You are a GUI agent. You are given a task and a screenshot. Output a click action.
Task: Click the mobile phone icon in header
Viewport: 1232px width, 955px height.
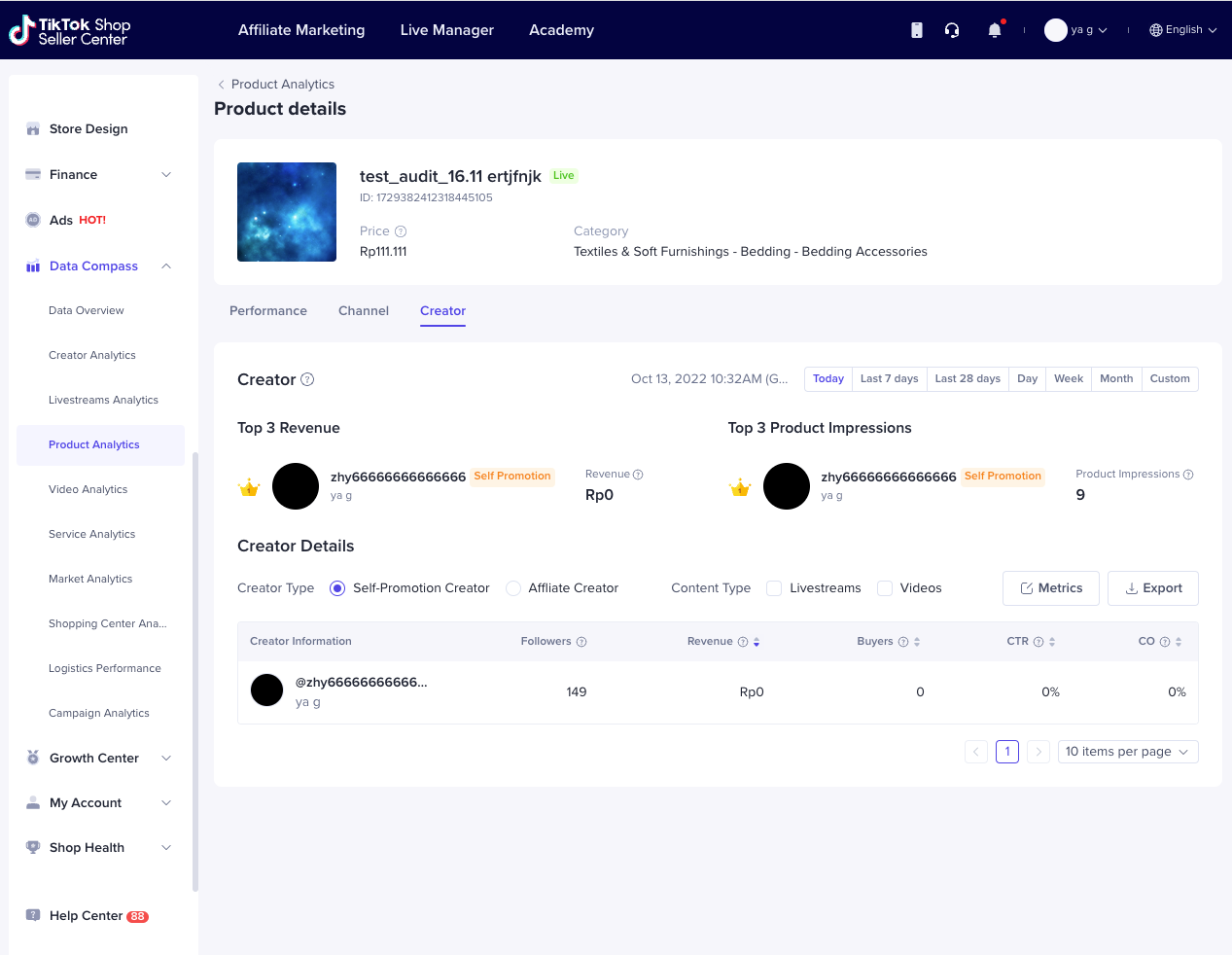point(916,30)
